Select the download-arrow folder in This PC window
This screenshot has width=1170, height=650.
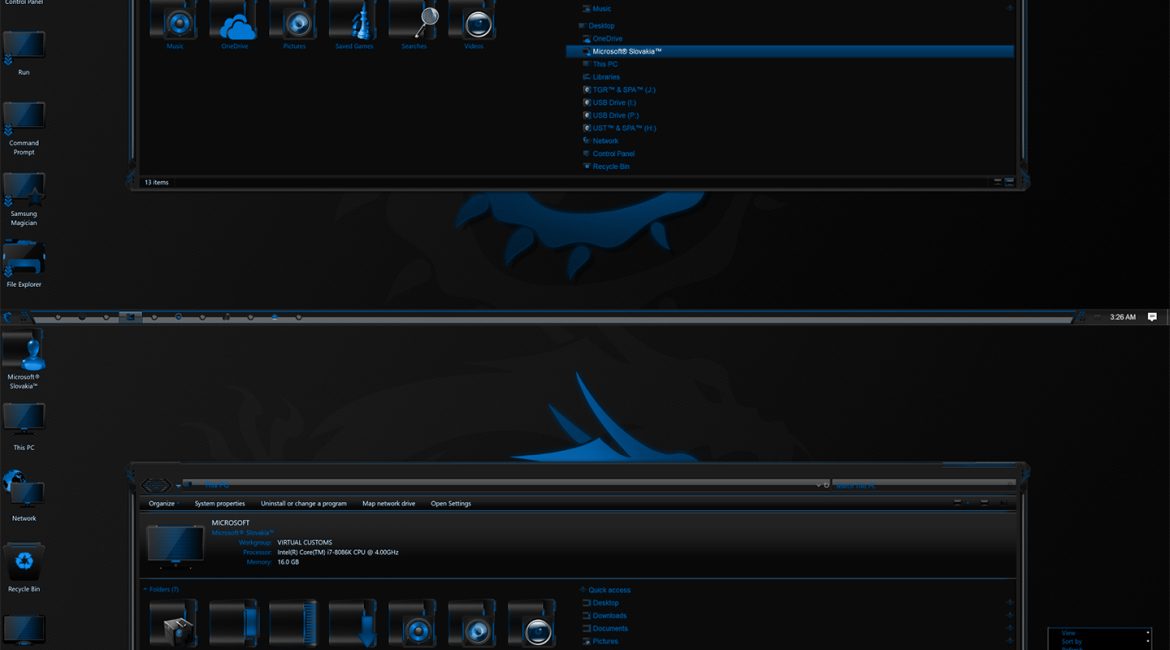pyautogui.click(x=352, y=622)
